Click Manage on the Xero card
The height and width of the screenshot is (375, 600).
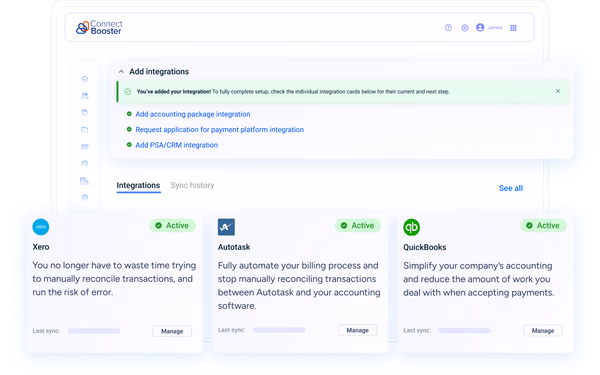(x=172, y=331)
